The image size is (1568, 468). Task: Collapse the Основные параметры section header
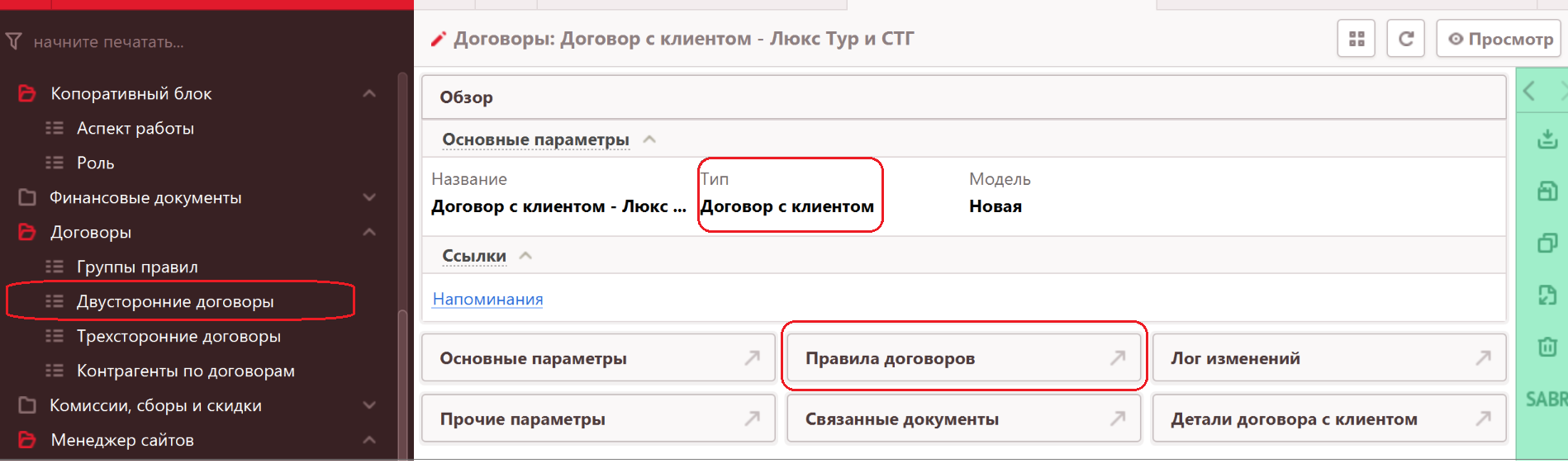pos(649,139)
